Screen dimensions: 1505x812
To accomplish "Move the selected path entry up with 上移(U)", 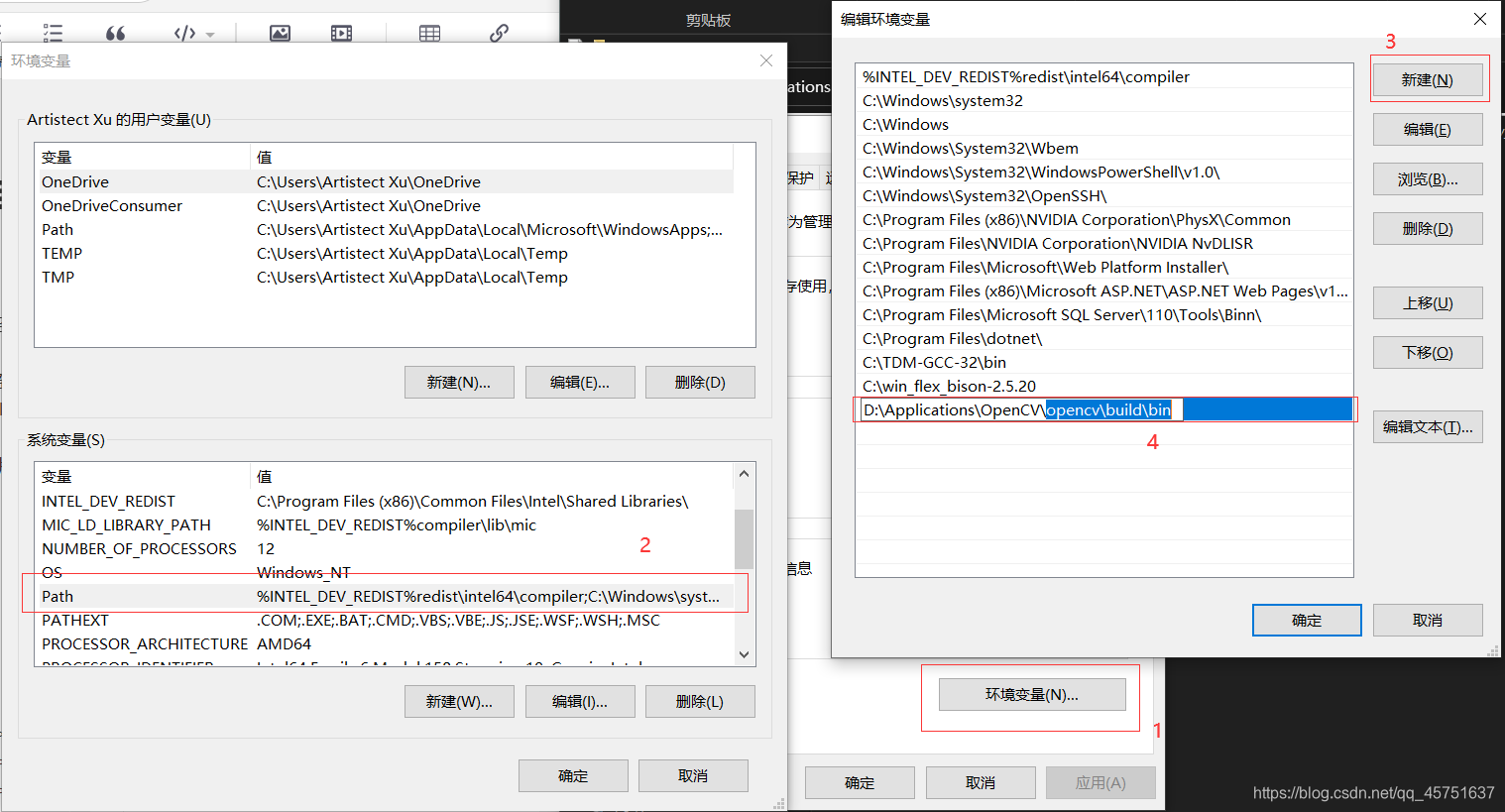I will click(x=1428, y=302).
